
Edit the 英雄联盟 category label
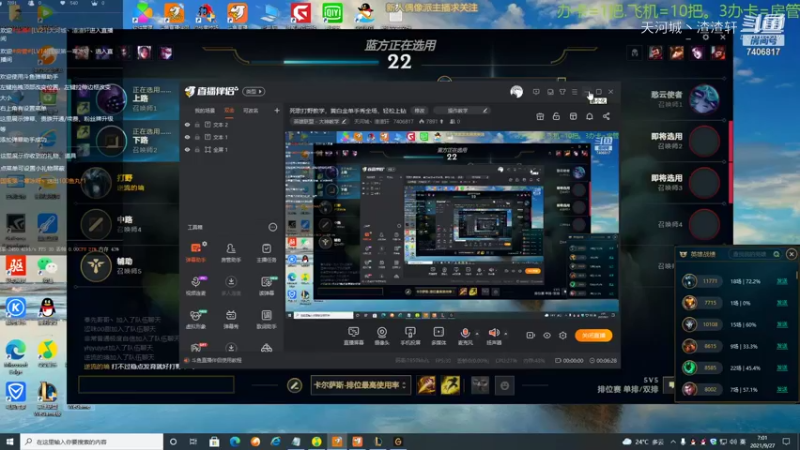click(x=320, y=121)
